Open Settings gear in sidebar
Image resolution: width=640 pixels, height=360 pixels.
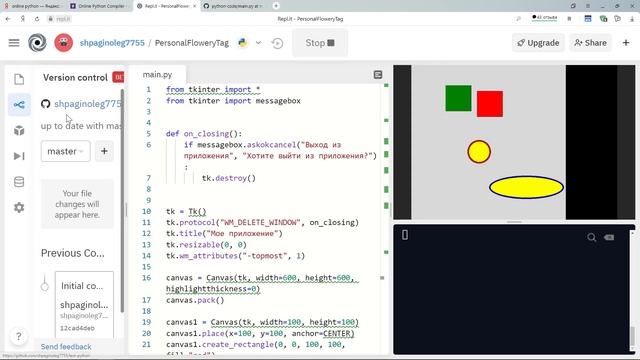(19, 207)
